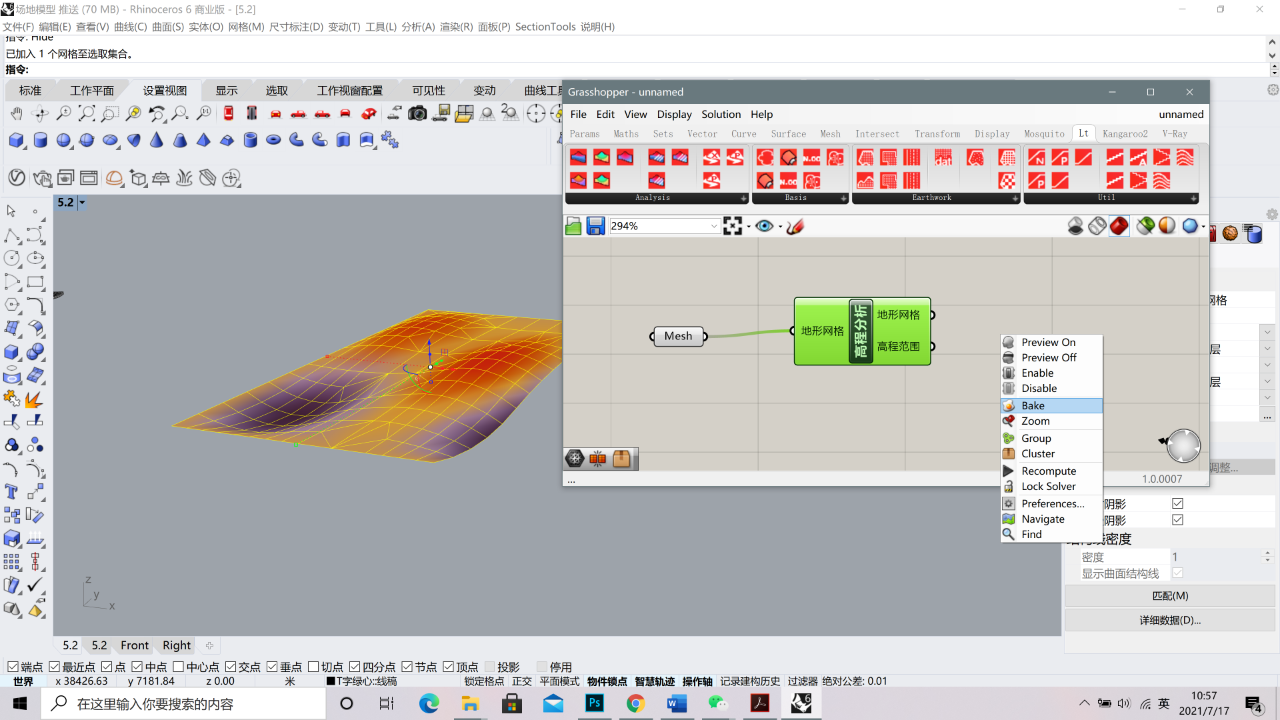Viewport: 1280px width, 720px height.
Task: Expand the Earthwork panel in Grasshopper ribbon
Action: point(1015,198)
